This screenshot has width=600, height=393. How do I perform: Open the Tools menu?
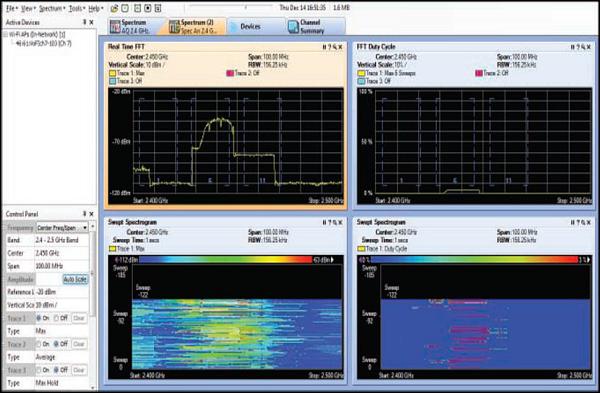pos(77,8)
